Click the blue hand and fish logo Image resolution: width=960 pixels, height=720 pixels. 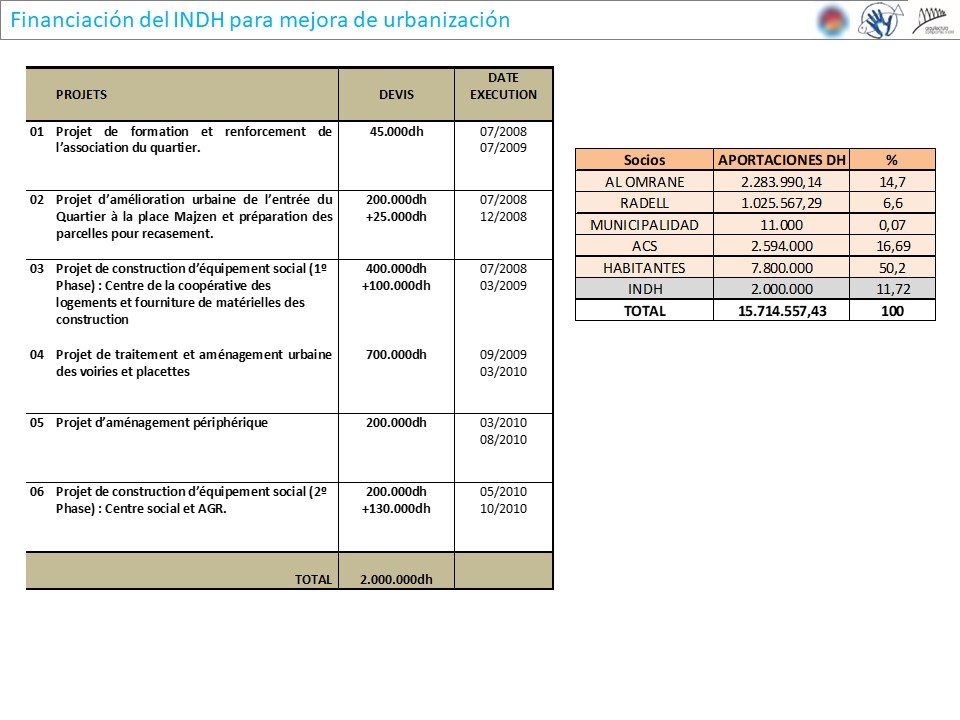click(879, 20)
